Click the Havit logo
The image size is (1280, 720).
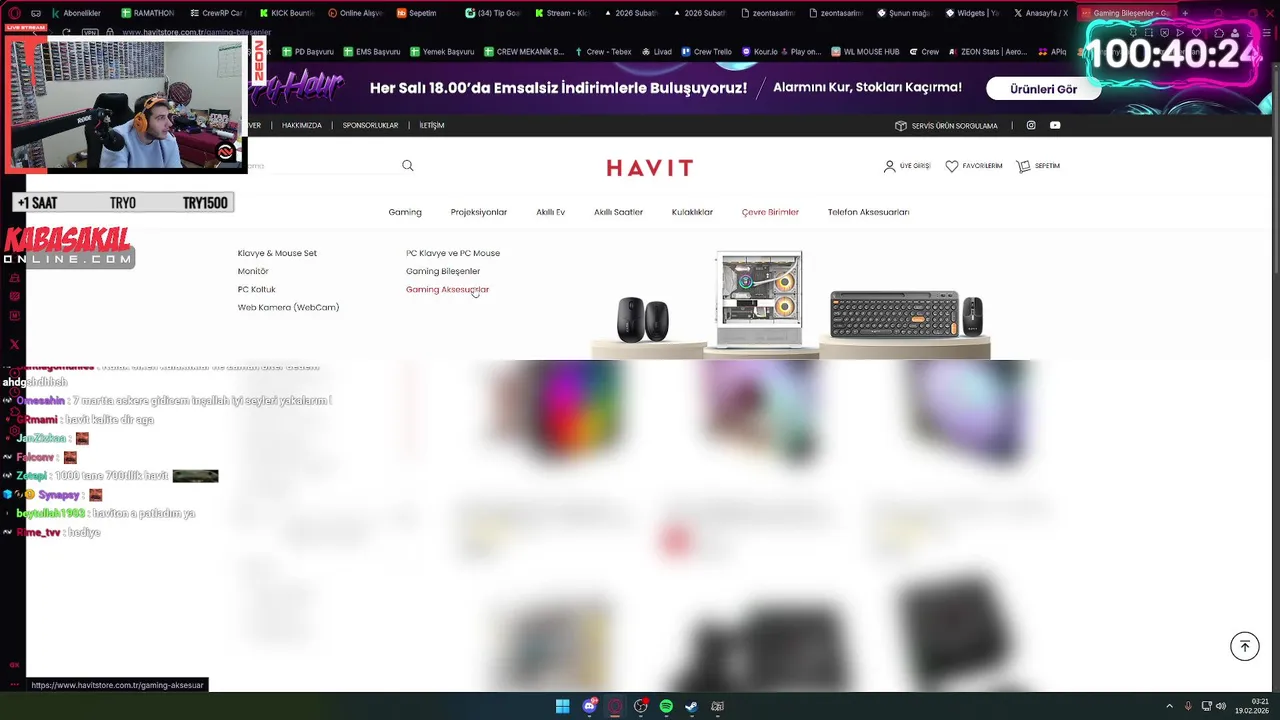coord(650,168)
